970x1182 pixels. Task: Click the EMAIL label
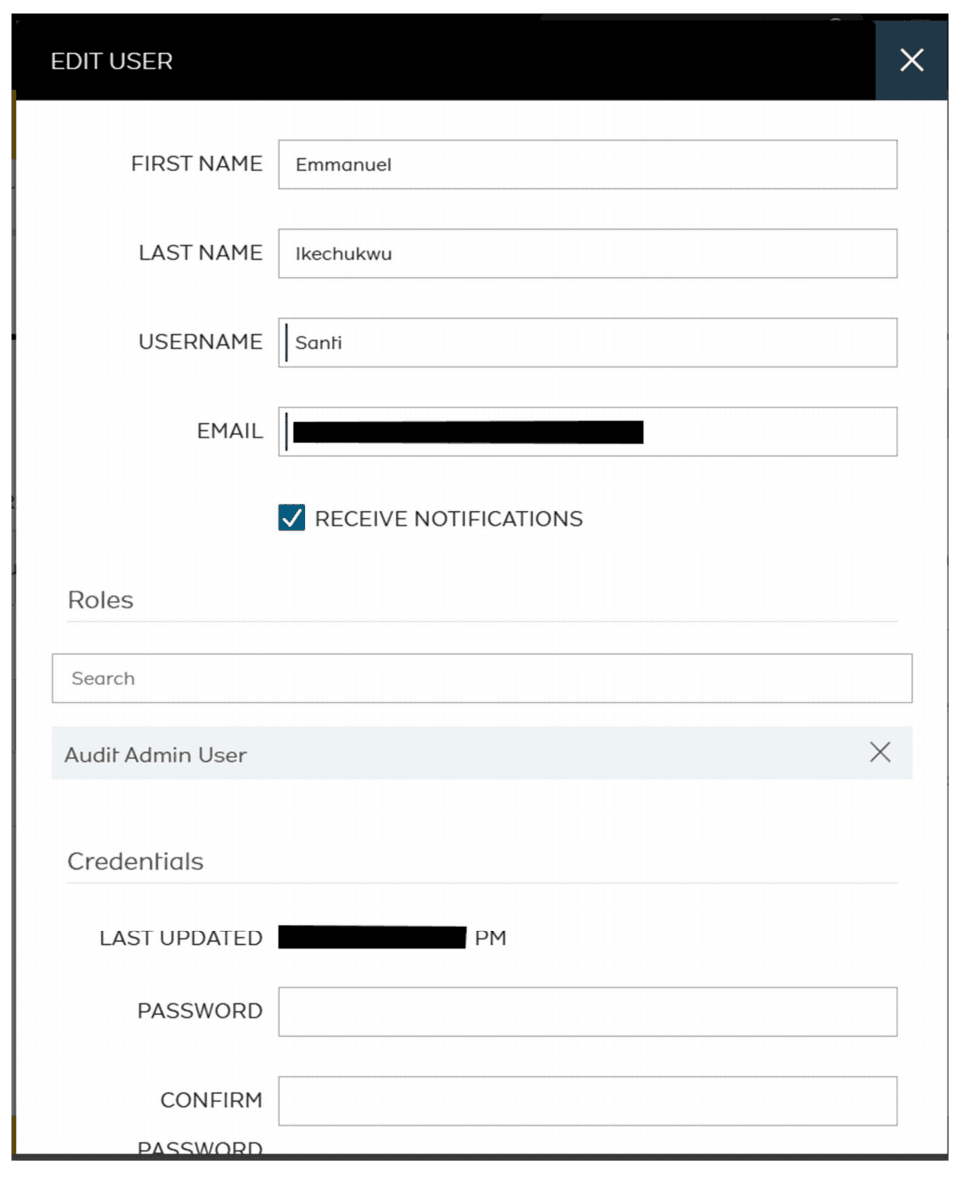(230, 431)
